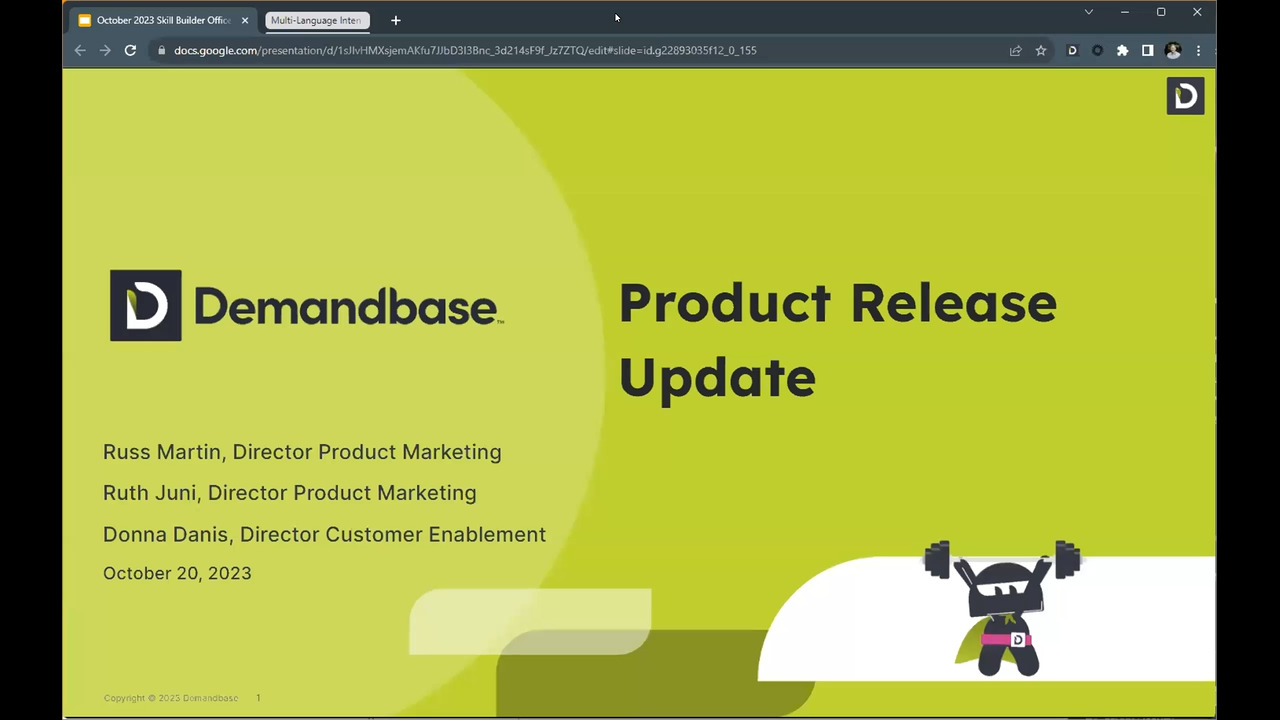Click the Demandbase D badge on slide corner
The image size is (1280, 720).
click(x=1185, y=96)
